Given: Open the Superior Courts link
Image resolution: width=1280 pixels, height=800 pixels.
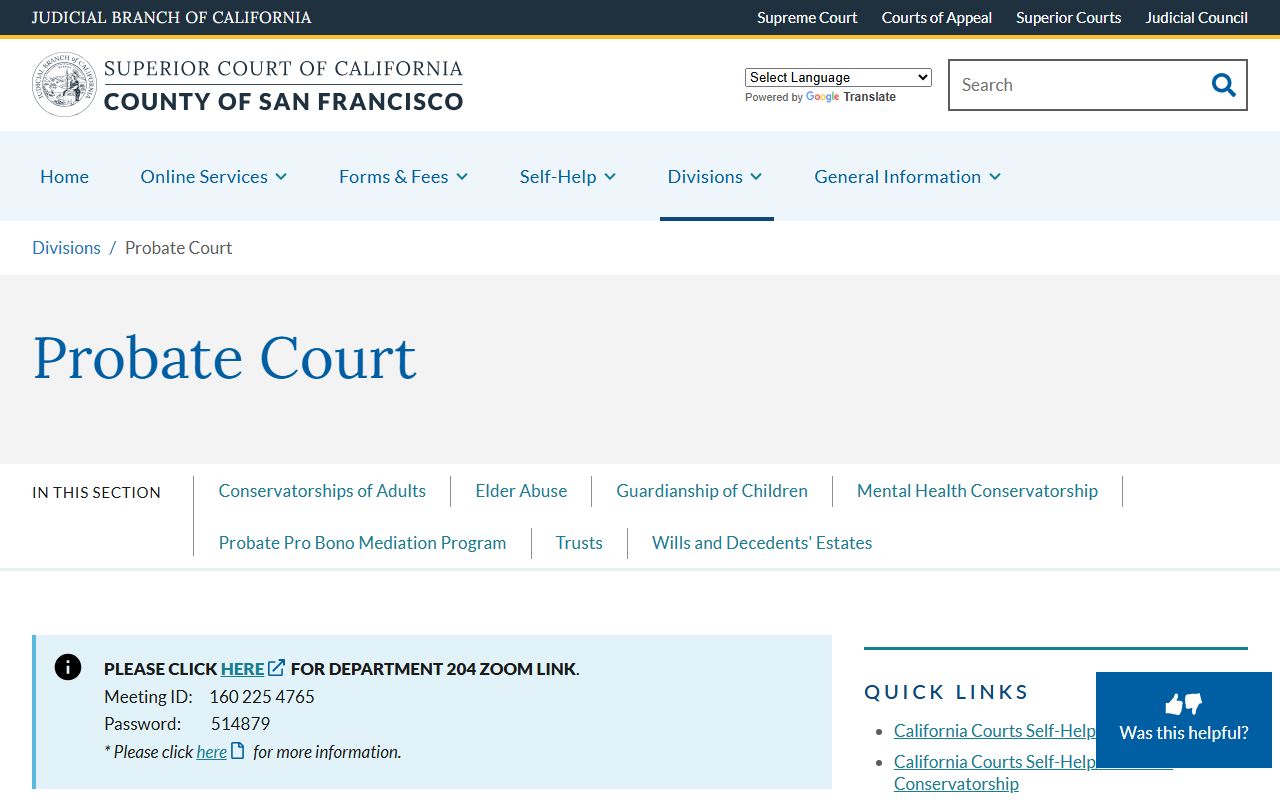Looking at the screenshot, I should pos(1068,18).
